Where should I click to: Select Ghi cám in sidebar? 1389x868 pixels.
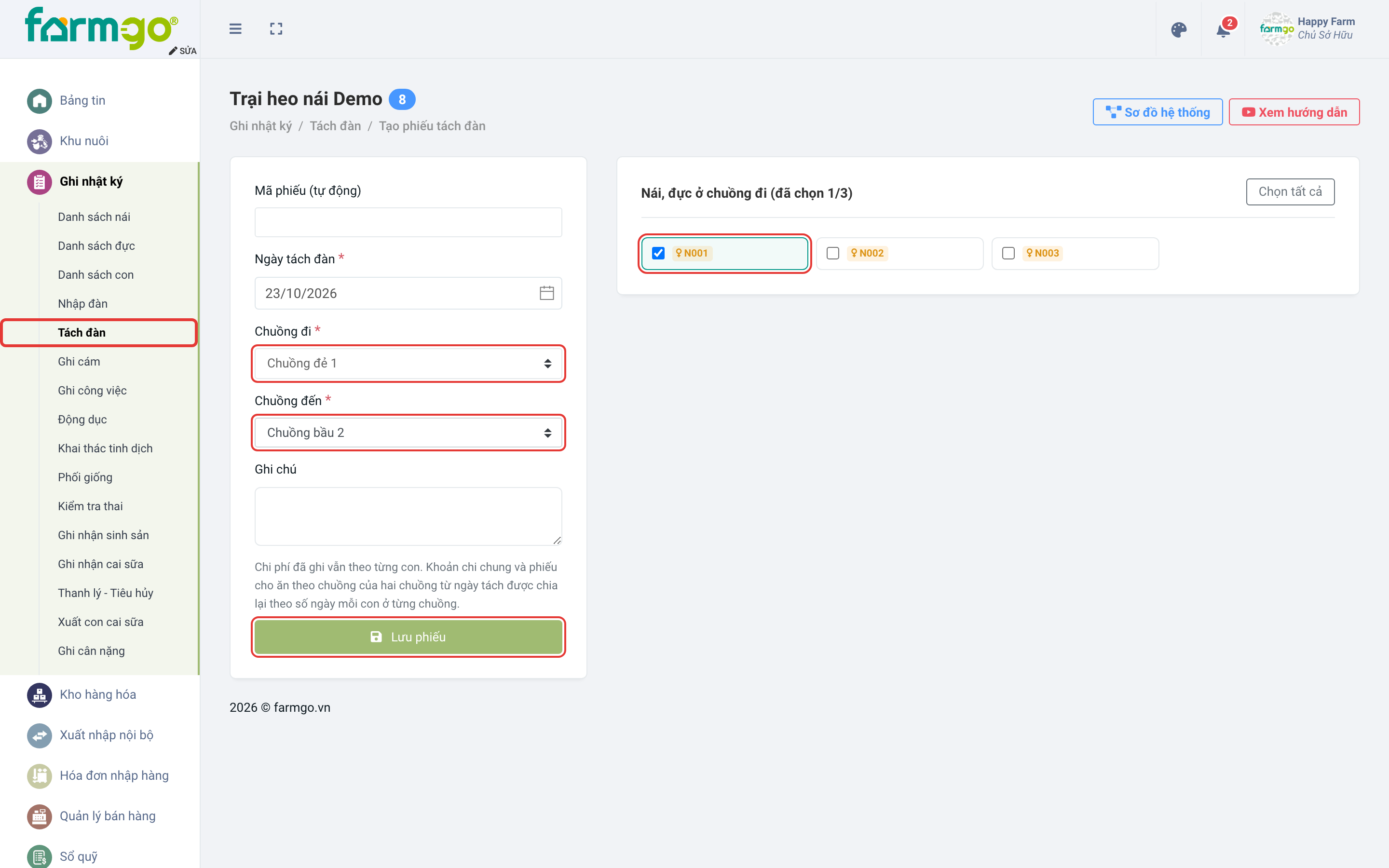tap(79, 362)
